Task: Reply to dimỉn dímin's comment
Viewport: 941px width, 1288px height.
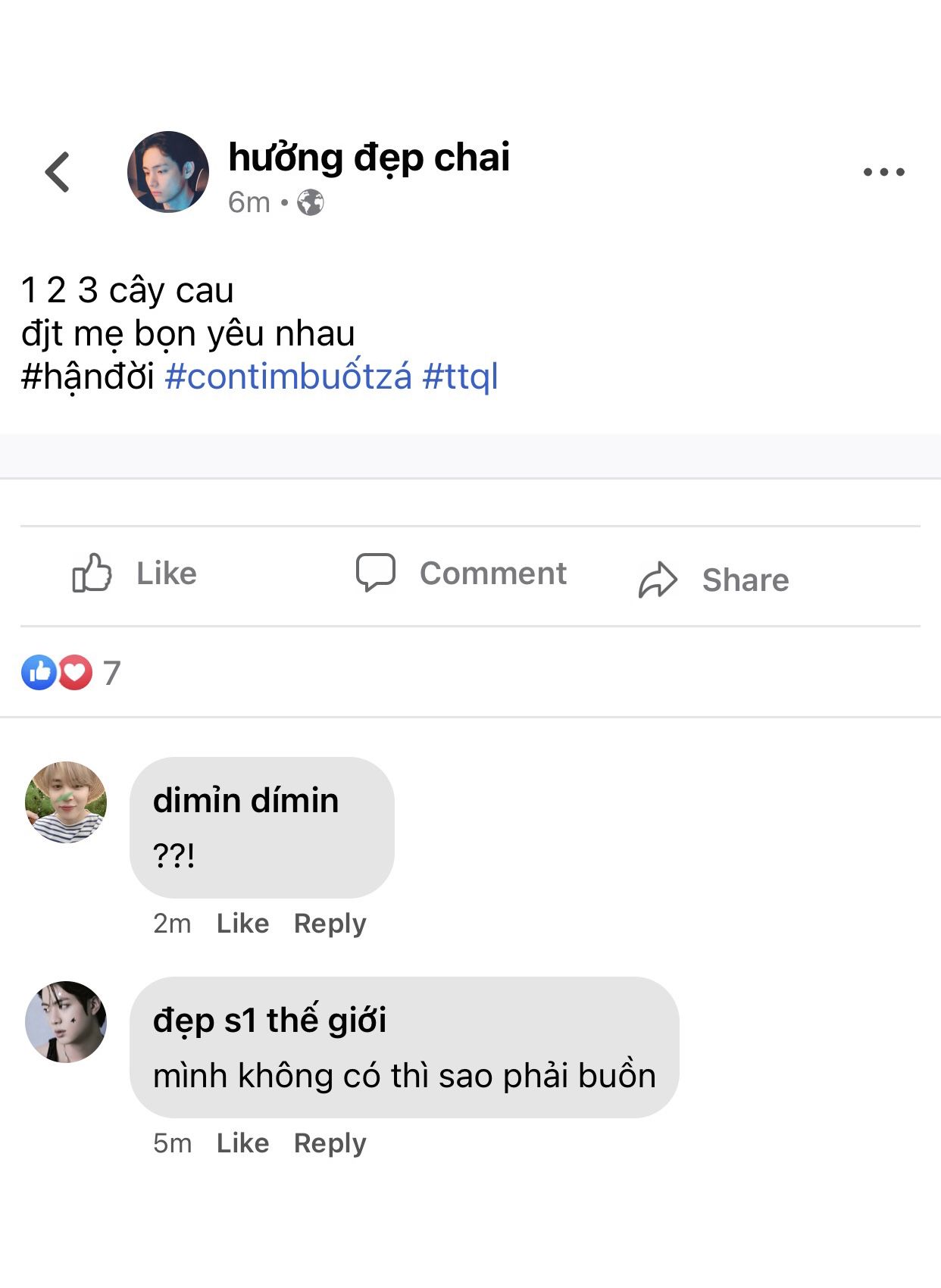Action: (x=330, y=924)
